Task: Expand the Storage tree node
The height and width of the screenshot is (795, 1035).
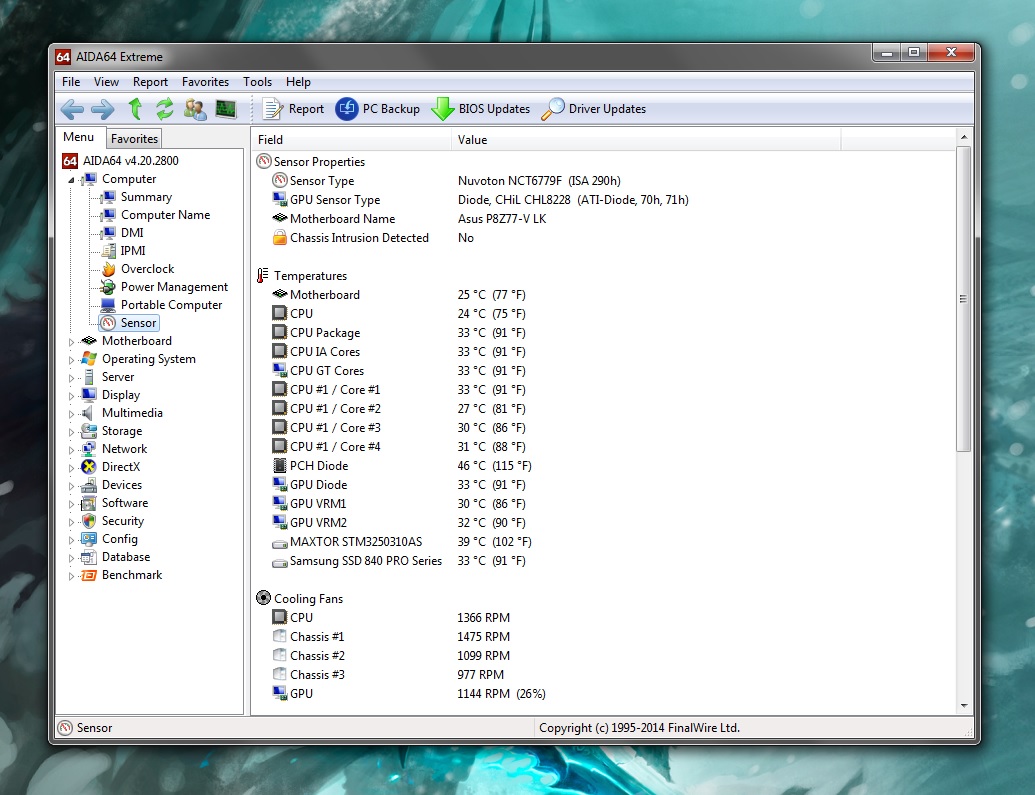Action: click(71, 432)
